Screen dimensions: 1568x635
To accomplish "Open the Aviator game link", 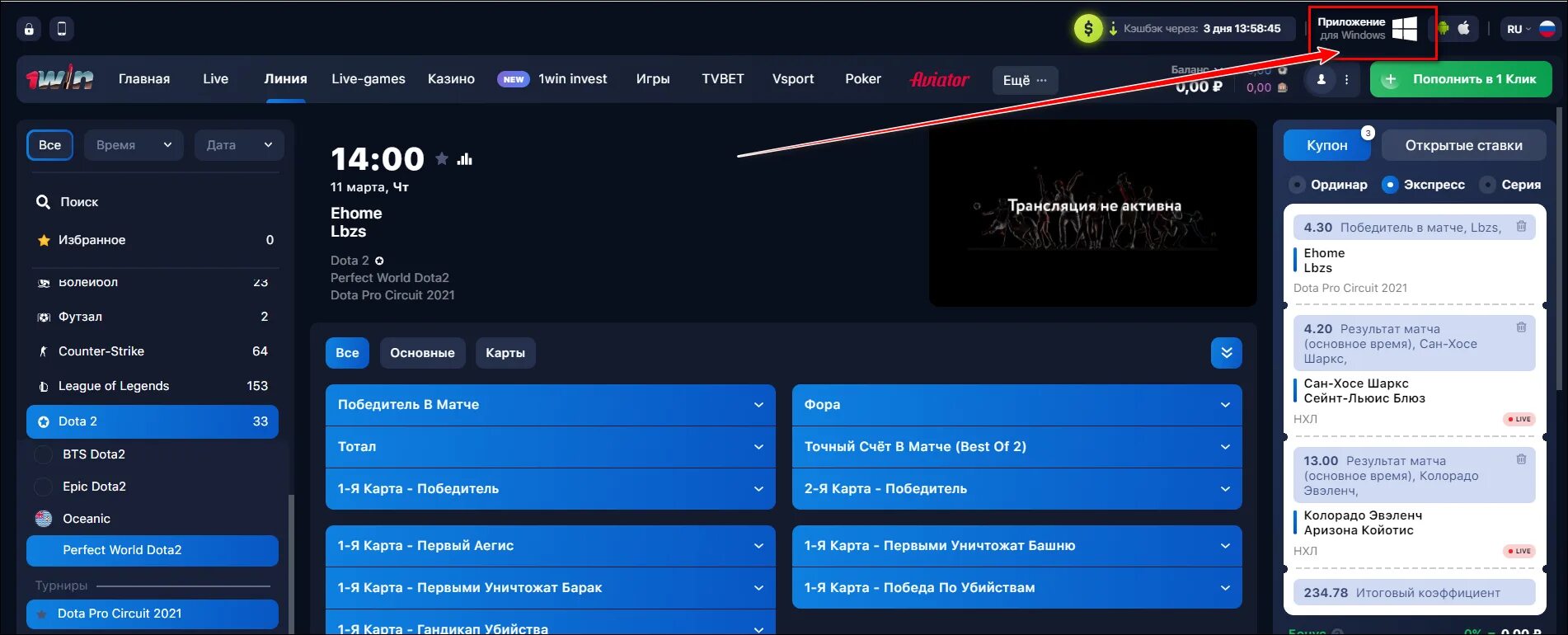I will [x=939, y=79].
